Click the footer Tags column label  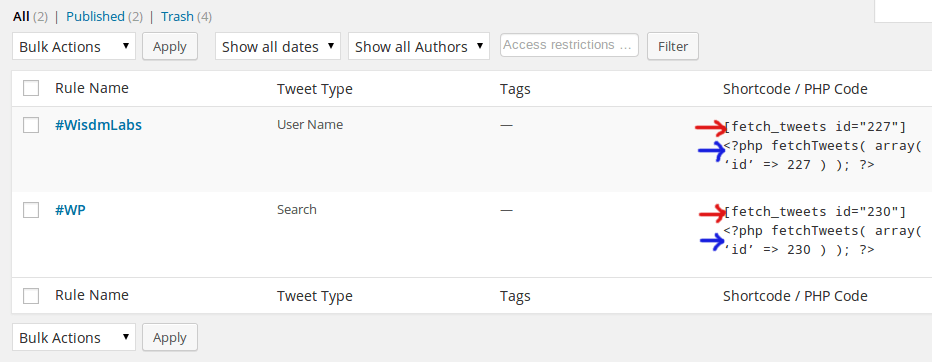(515, 296)
